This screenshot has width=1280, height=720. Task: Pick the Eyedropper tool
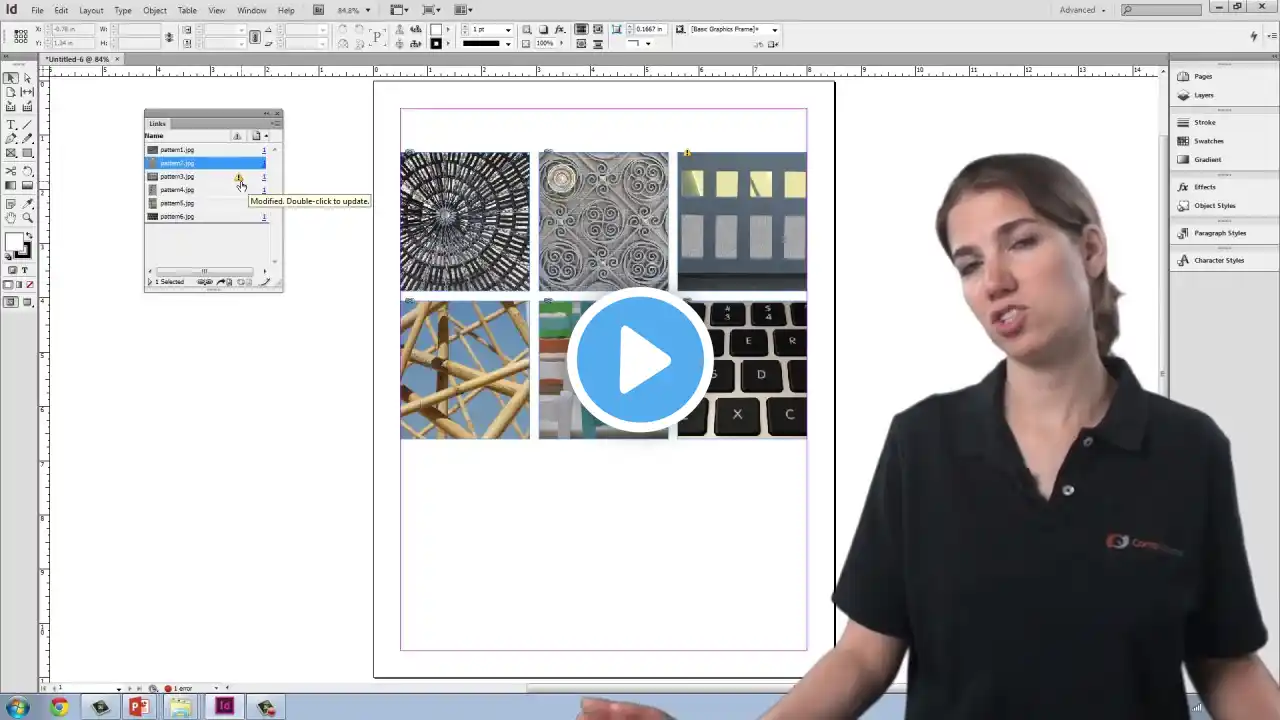(27, 203)
